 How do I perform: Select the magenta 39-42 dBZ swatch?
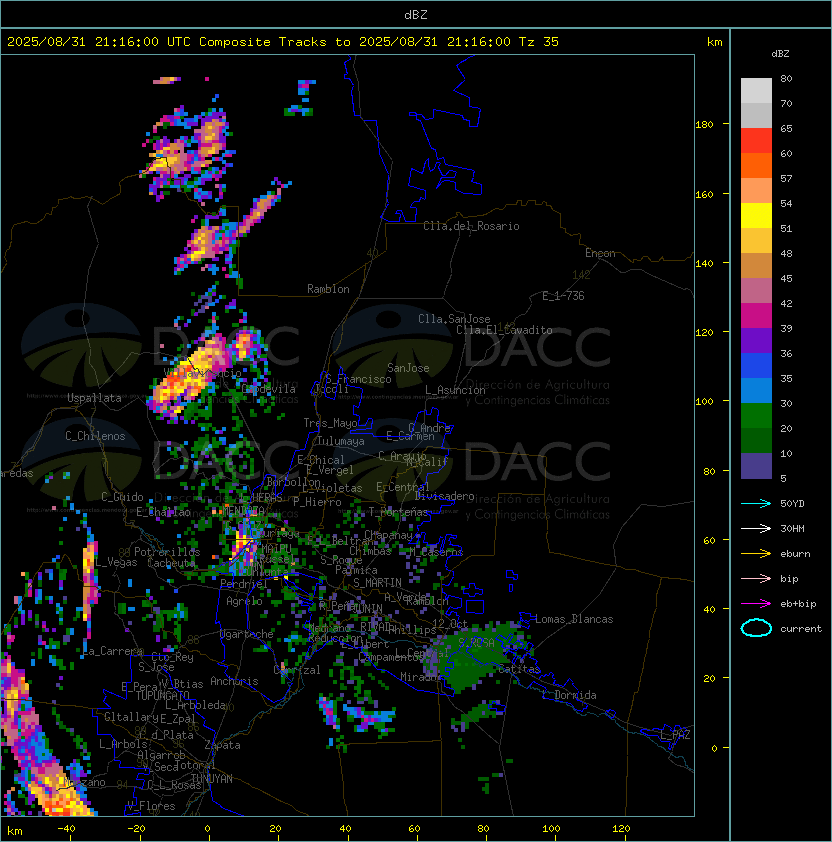(x=756, y=316)
